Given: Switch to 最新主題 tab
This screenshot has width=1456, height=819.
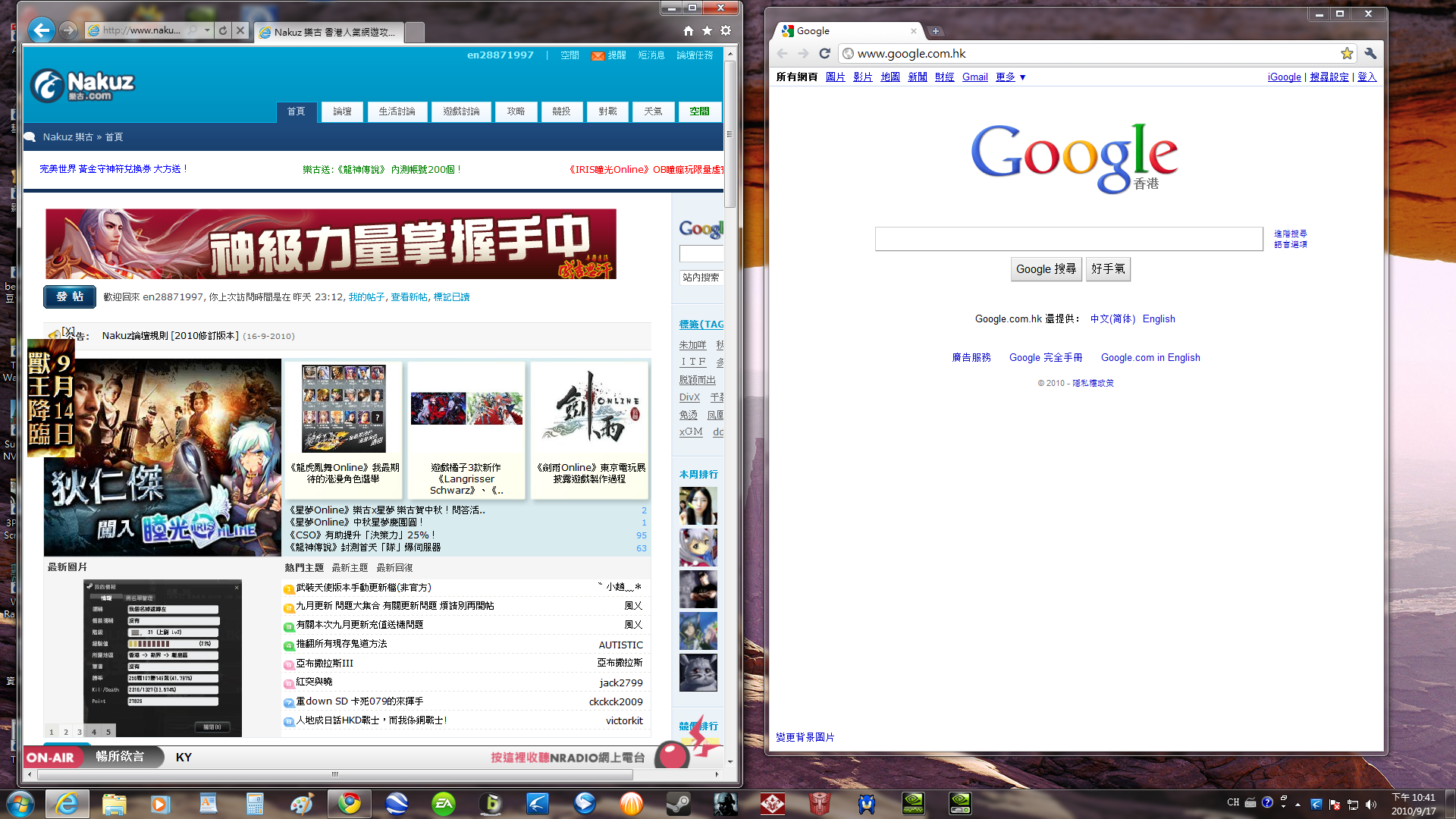Looking at the screenshot, I should click(x=350, y=567).
